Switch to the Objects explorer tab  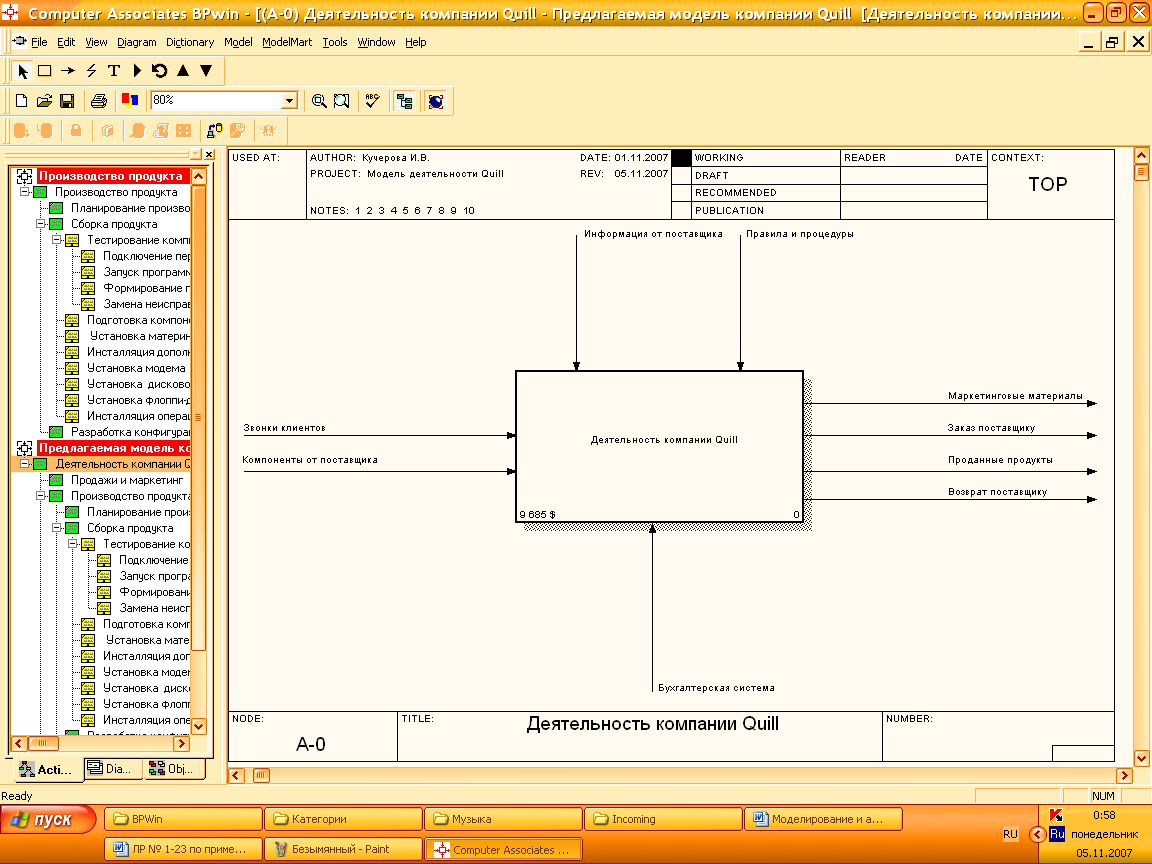coord(174,768)
